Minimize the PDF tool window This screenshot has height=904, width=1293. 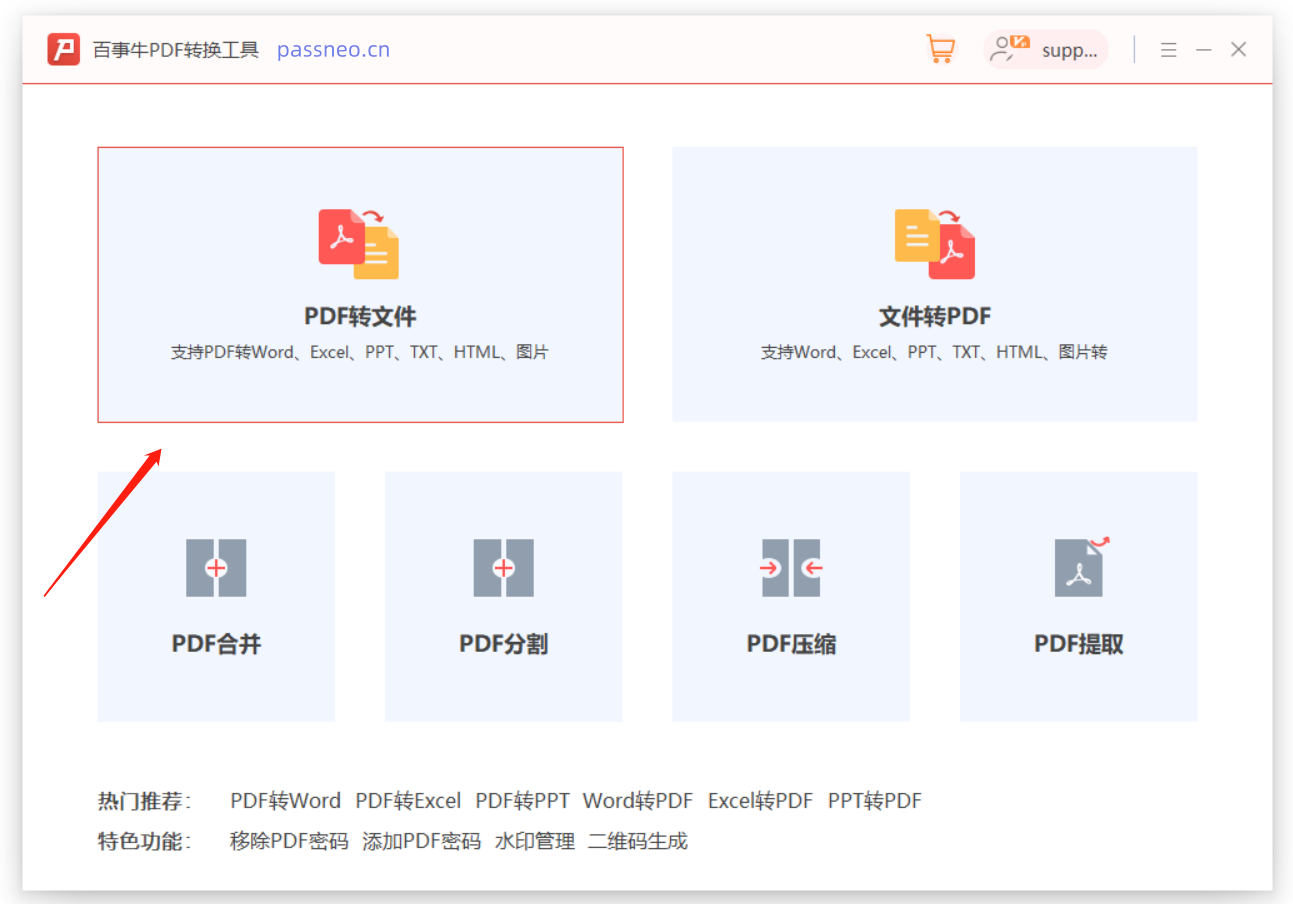click(1204, 49)
